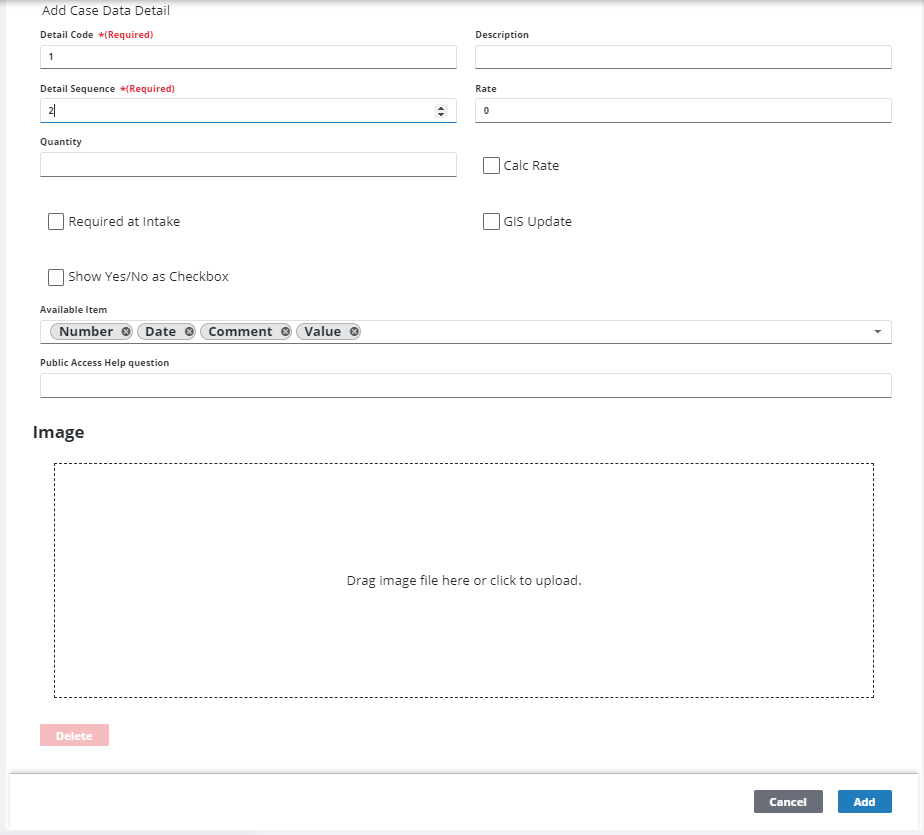Select the Rate input field
924x835 pixels.
click(x=683, y=111)
